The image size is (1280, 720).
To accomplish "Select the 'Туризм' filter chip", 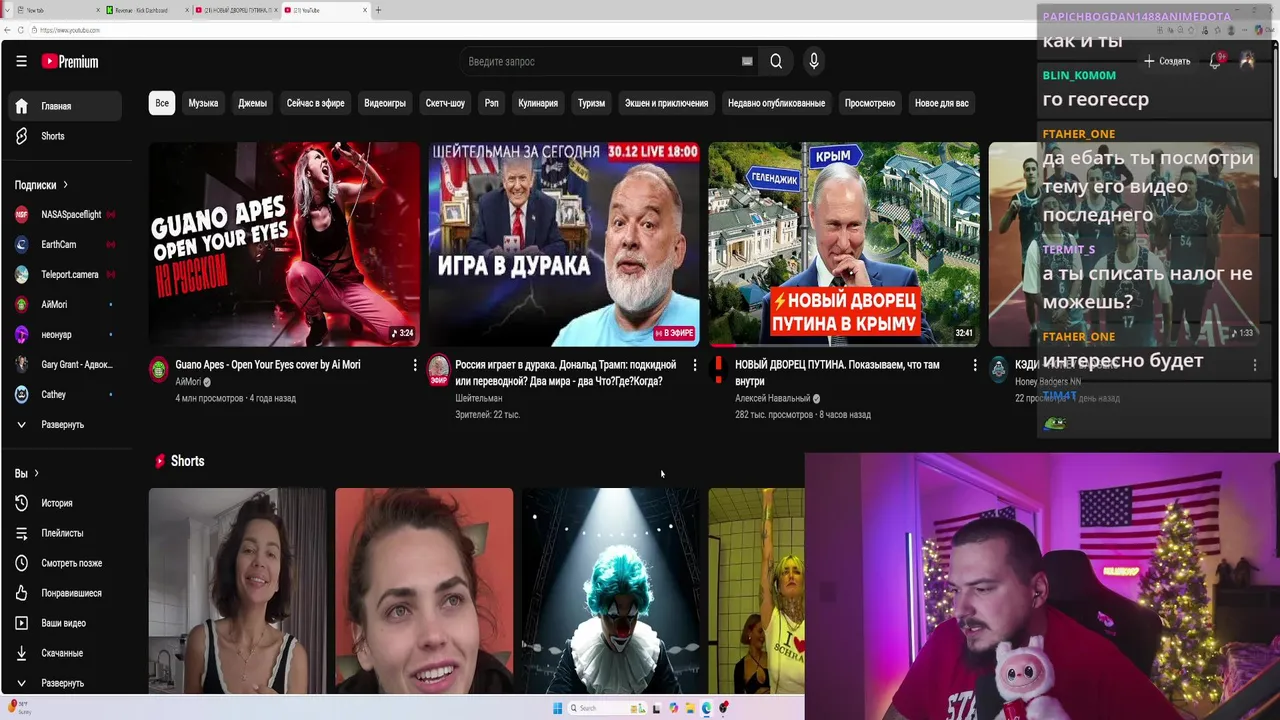I will [591, 103].
